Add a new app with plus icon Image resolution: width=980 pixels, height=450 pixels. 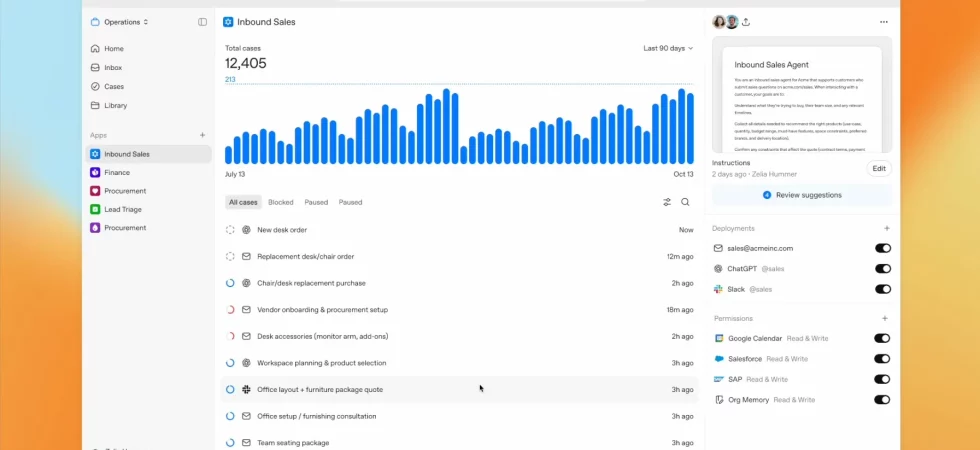coord(202,135)
